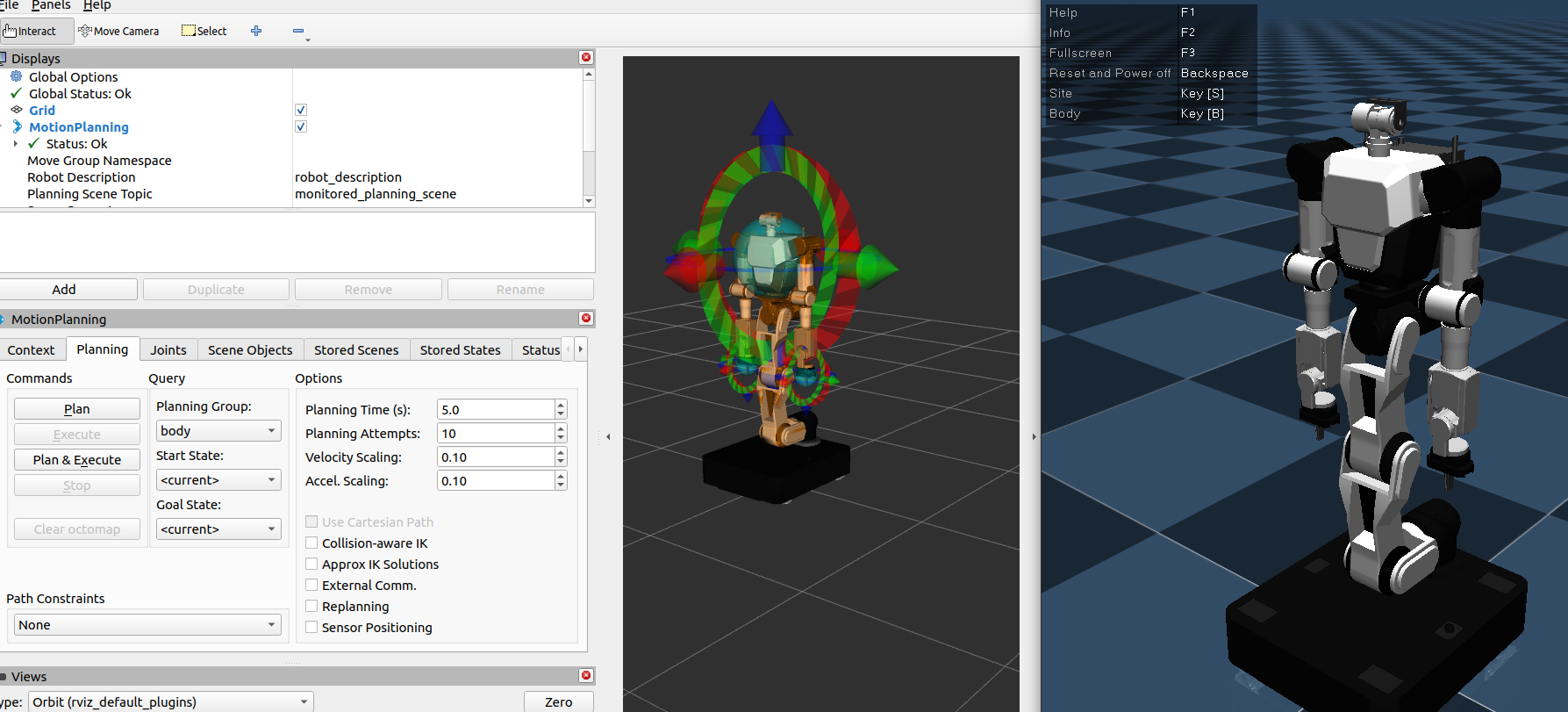This screenshot has height=712, width=1568.
Task: Decrease Planning Attempts with down arrow
Action: coord(561,439)
